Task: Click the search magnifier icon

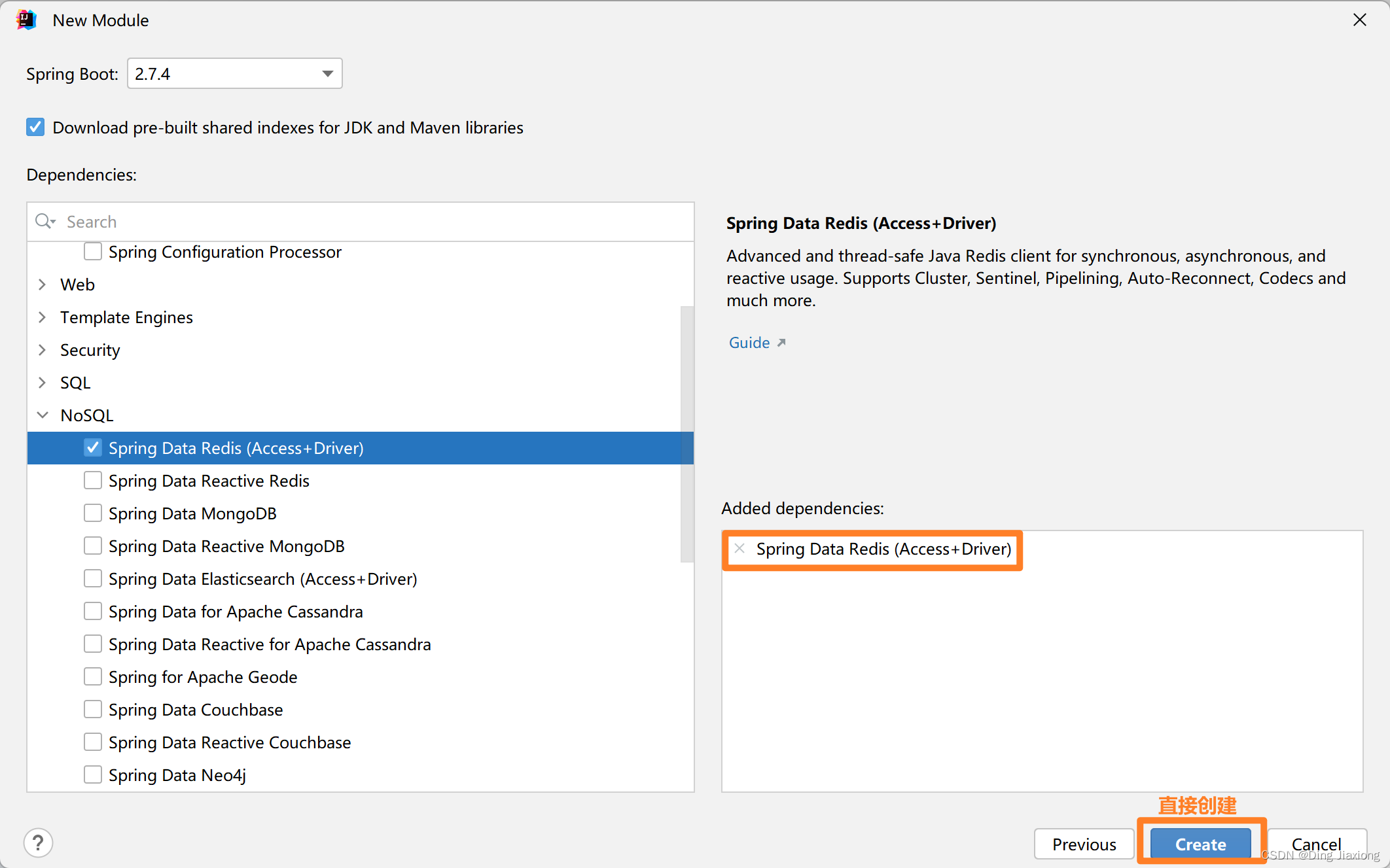Action: pos(45,221)
